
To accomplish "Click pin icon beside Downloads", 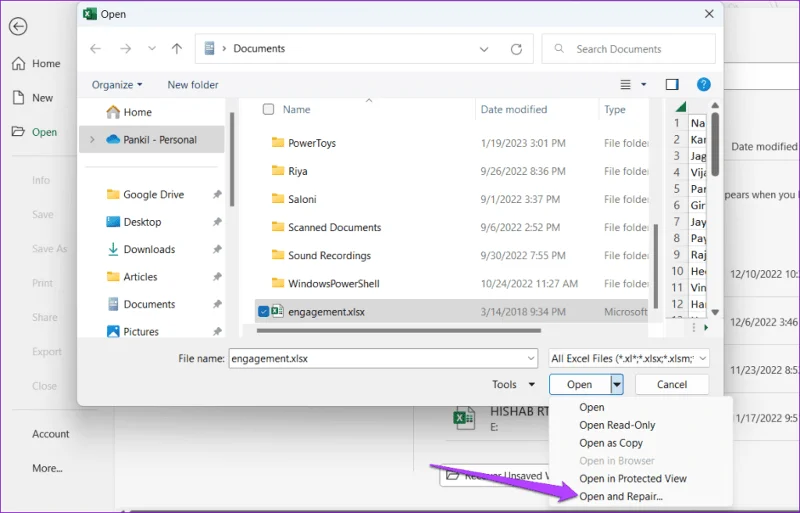I will (x=217, y=250).
